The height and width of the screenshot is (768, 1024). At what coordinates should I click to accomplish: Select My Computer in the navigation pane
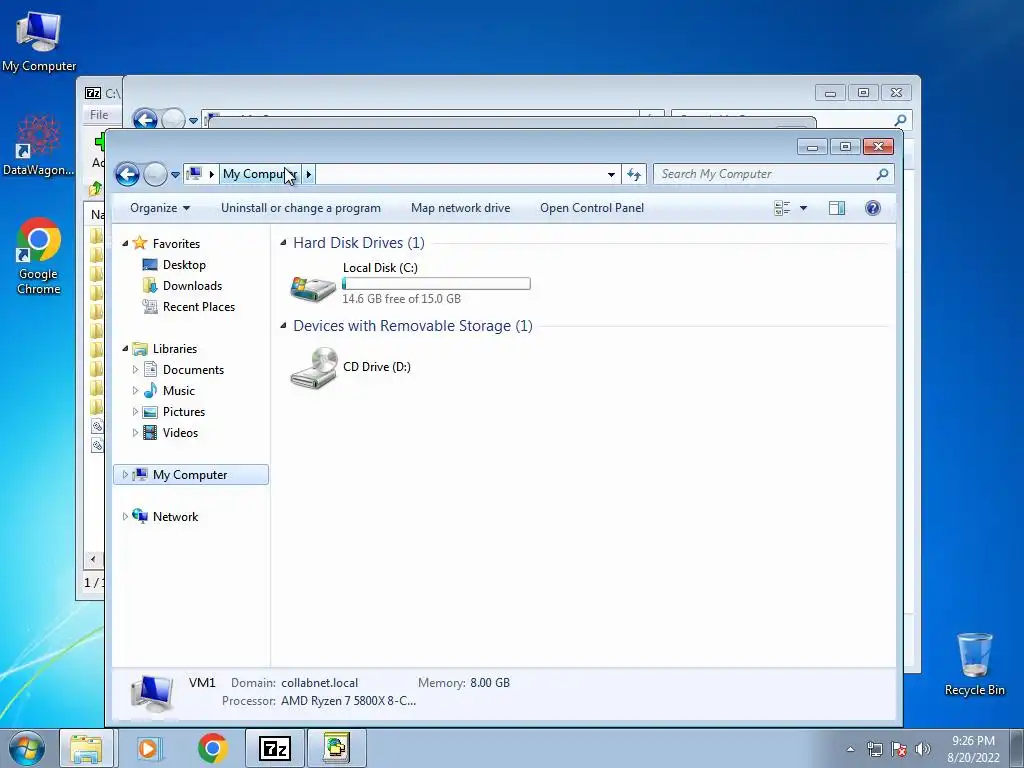190,475
